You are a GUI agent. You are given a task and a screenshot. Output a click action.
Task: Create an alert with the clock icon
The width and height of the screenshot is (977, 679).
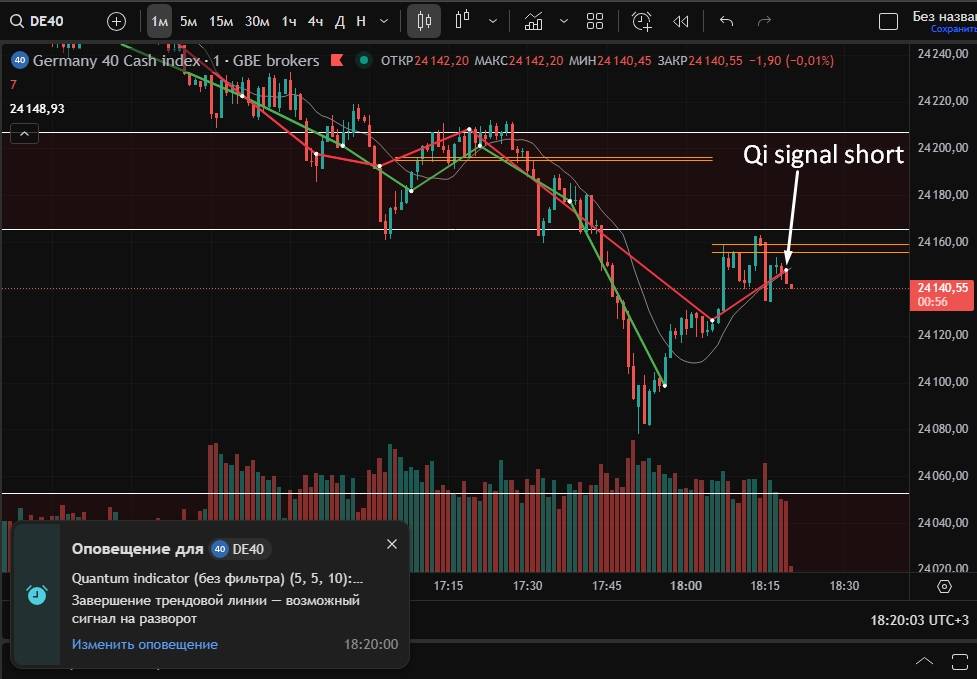tap(641, 21)
